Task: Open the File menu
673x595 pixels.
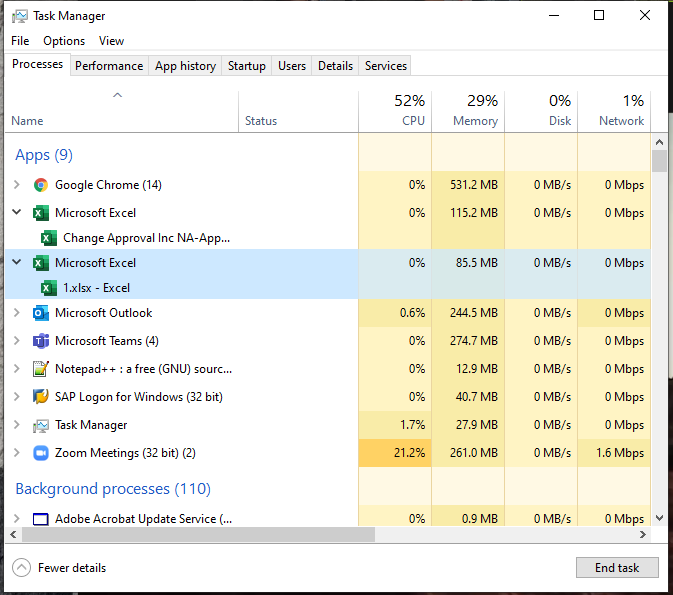Action: (x=20, y=41)
